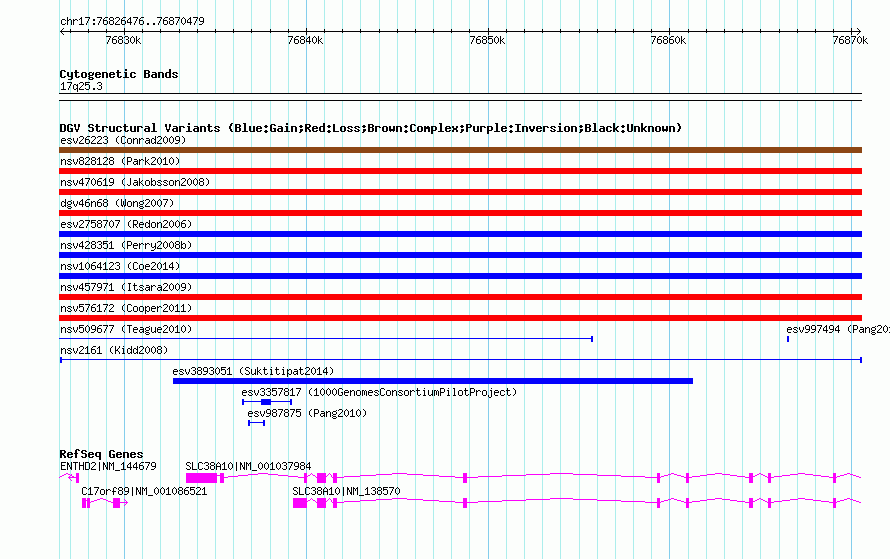Screen dimensions: 890x559
Task: Click the esv997494 variant marker
Action: 788,339
